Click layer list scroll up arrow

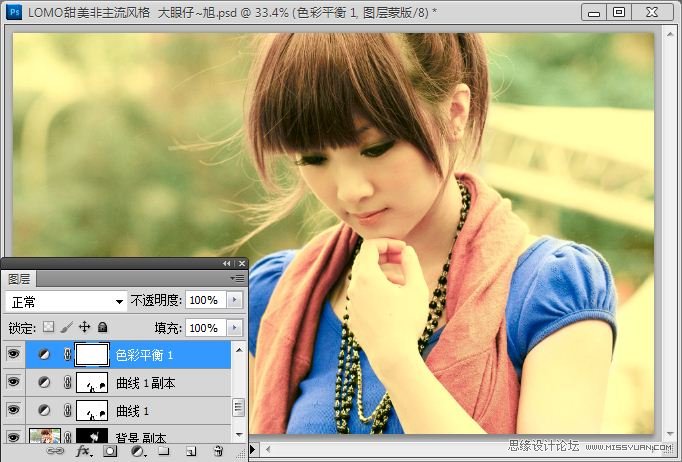coord(239,349)
